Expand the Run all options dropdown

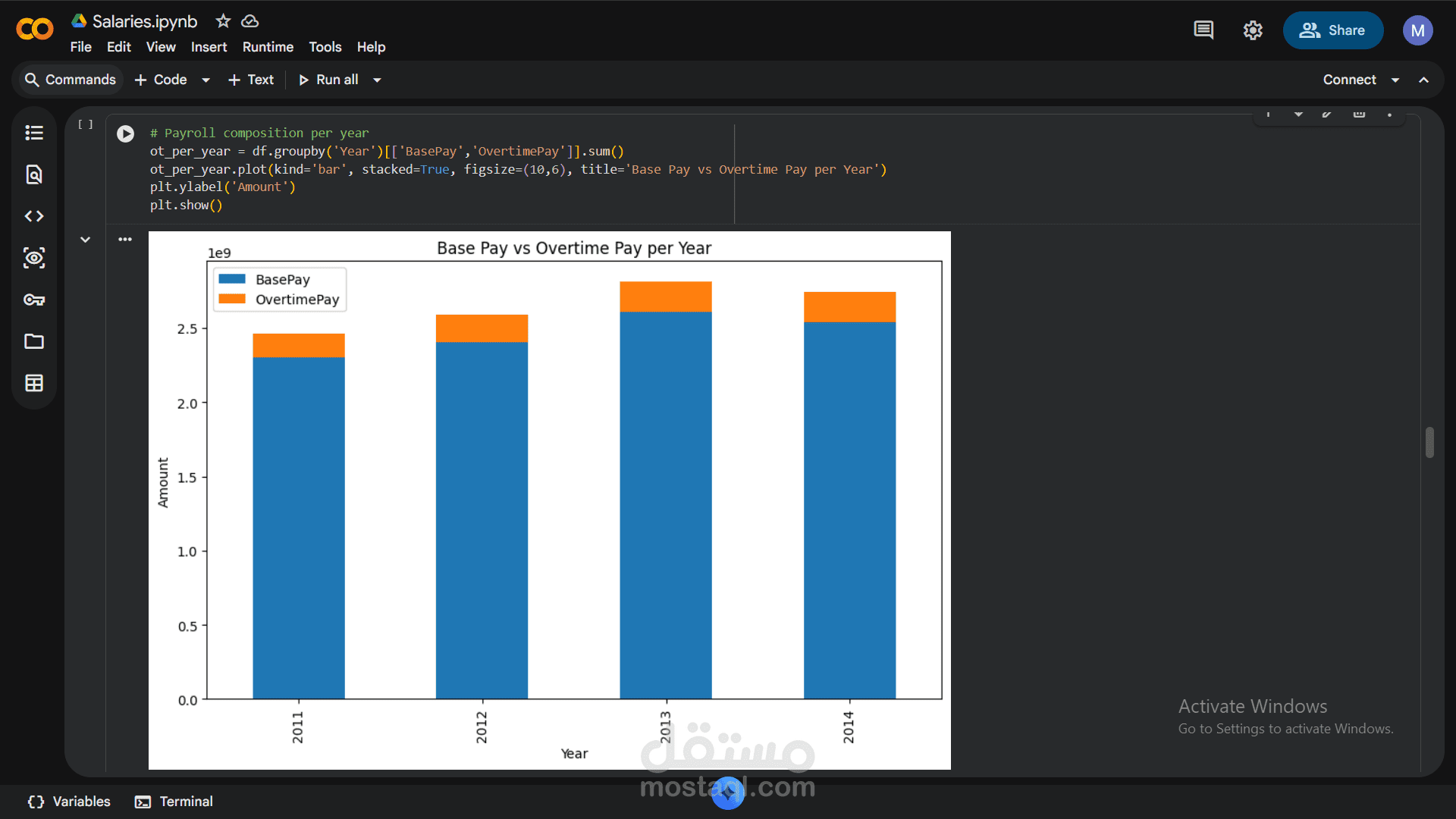point(377,80)
